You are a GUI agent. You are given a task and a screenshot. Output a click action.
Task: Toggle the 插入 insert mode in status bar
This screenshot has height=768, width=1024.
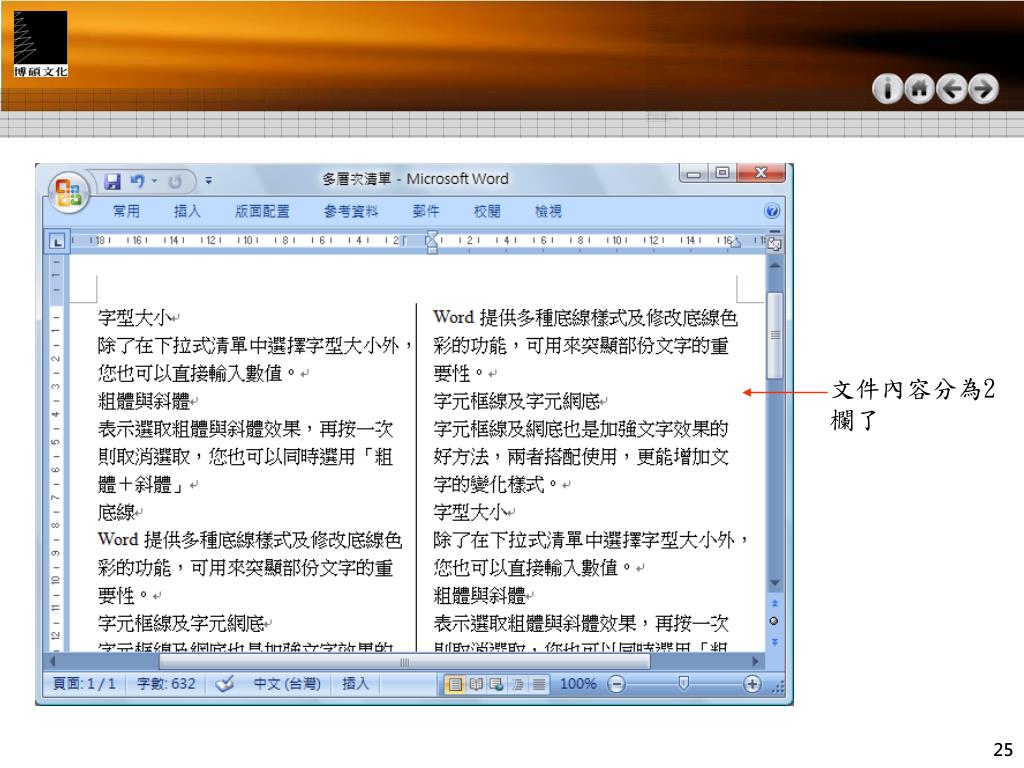pyautogui.click(x=355, y=684)
